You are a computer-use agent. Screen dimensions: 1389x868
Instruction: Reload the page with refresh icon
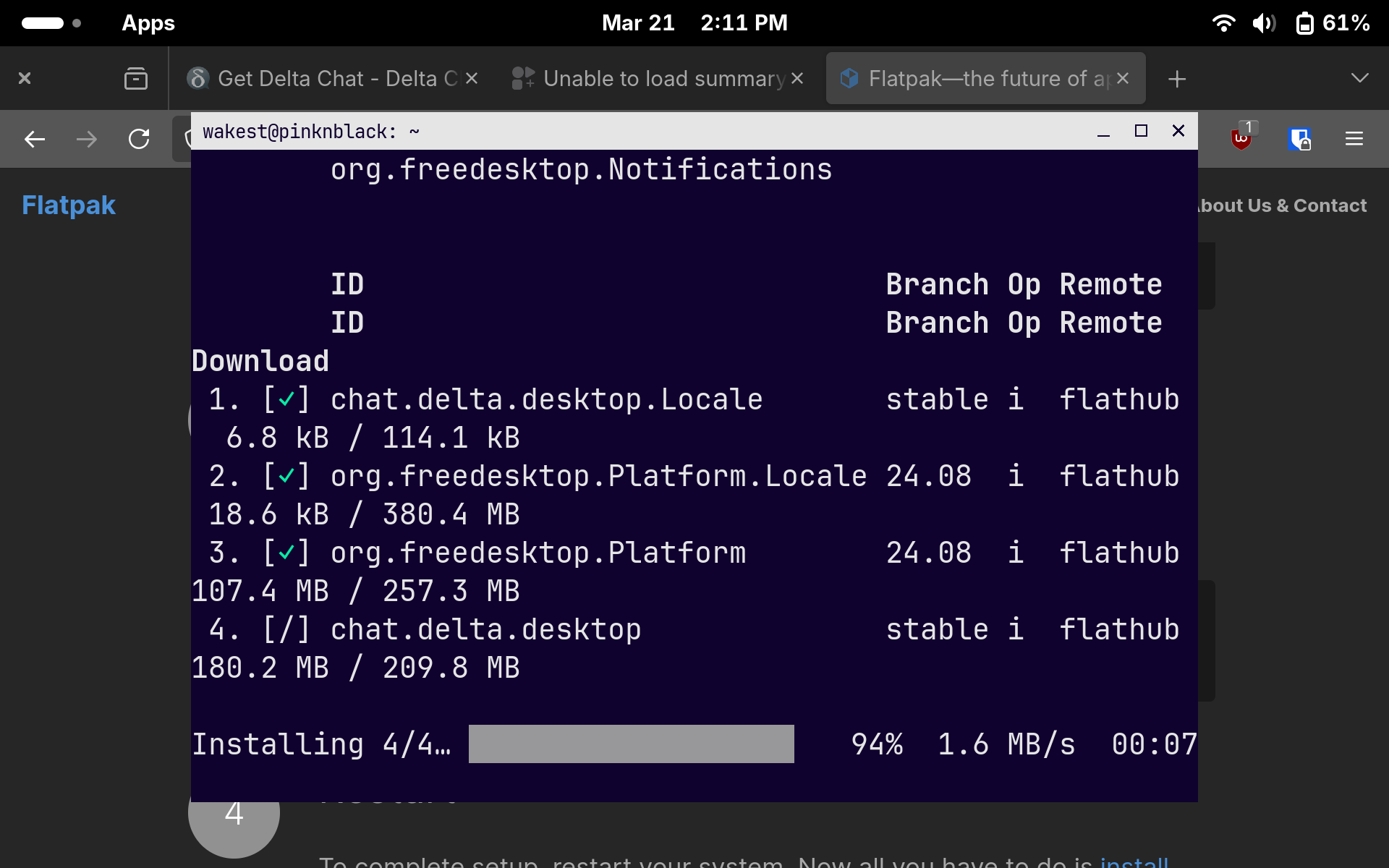139,139
